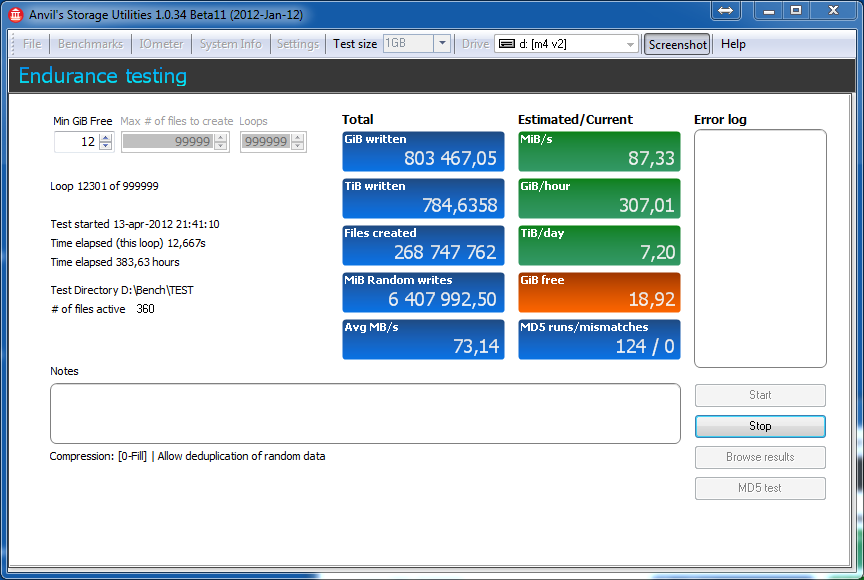Click the Avg MB/s tile
Image resolution: width=864 pixels, height=580 pixels.
[x=423, y=339]
